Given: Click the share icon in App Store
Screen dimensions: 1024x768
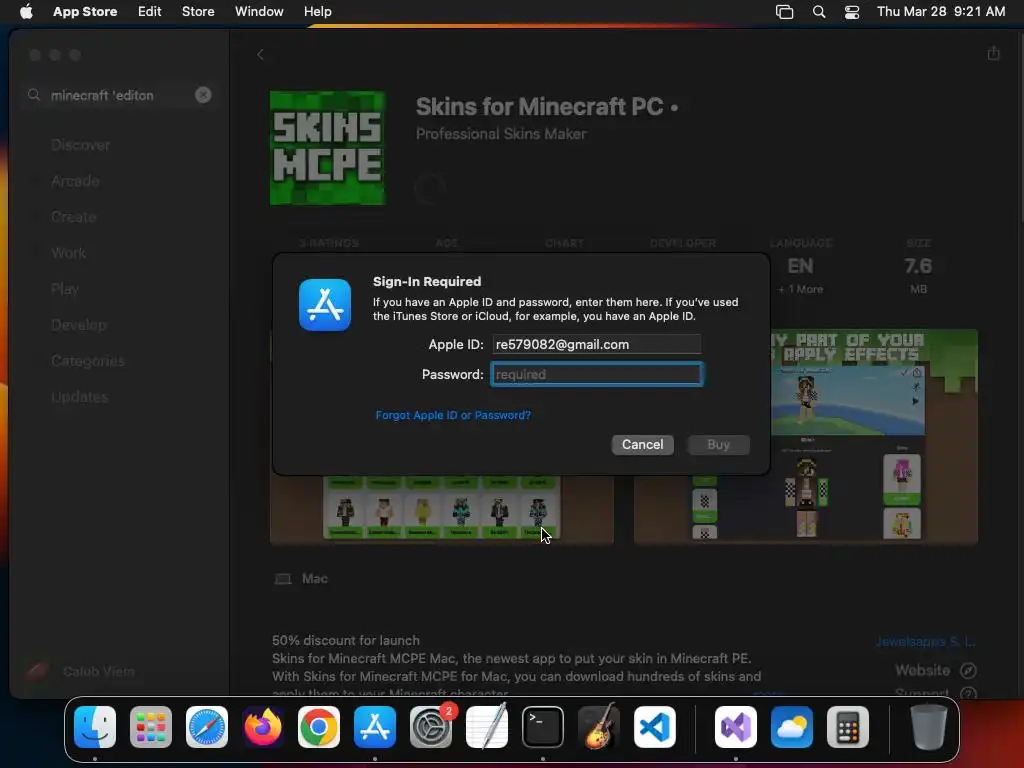Looking at the screenshot, I should point(993,54).
